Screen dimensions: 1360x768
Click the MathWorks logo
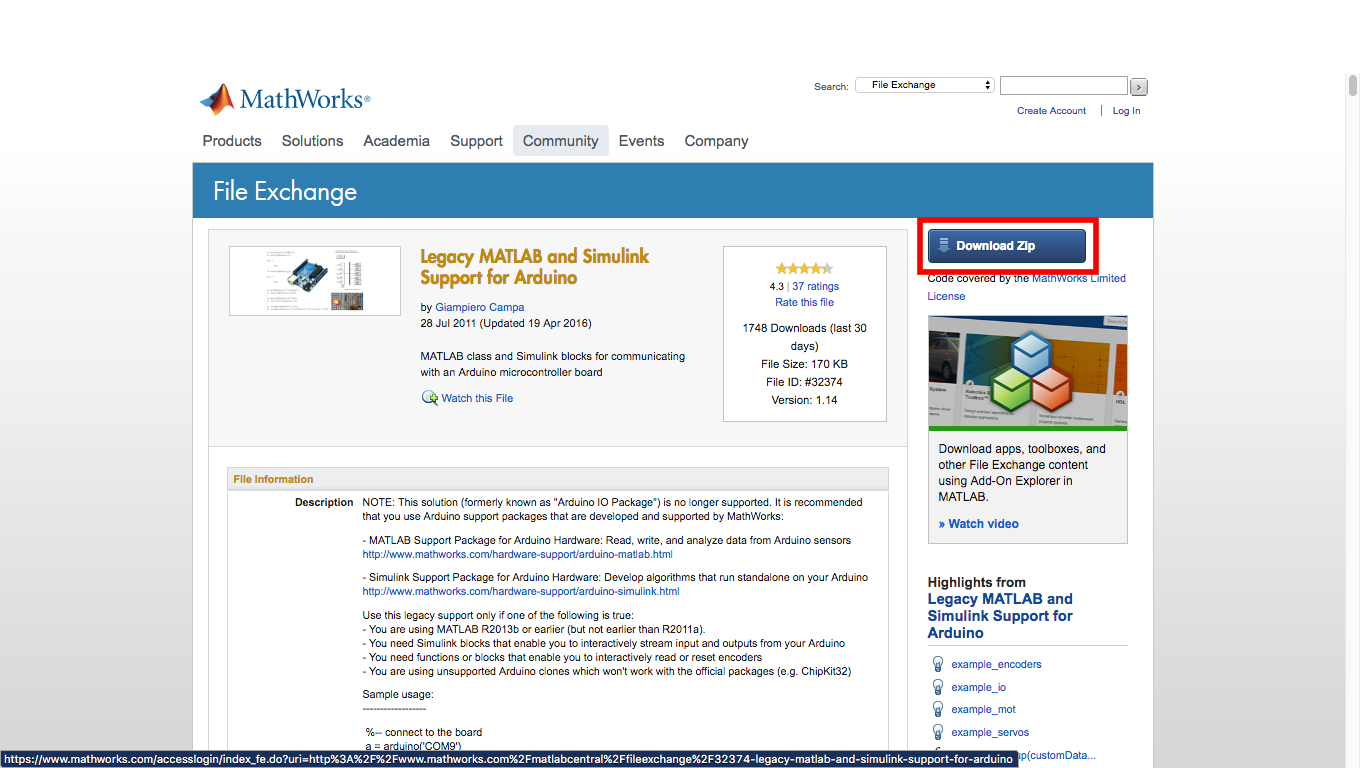pyautogui.click(x=285, y=99)
